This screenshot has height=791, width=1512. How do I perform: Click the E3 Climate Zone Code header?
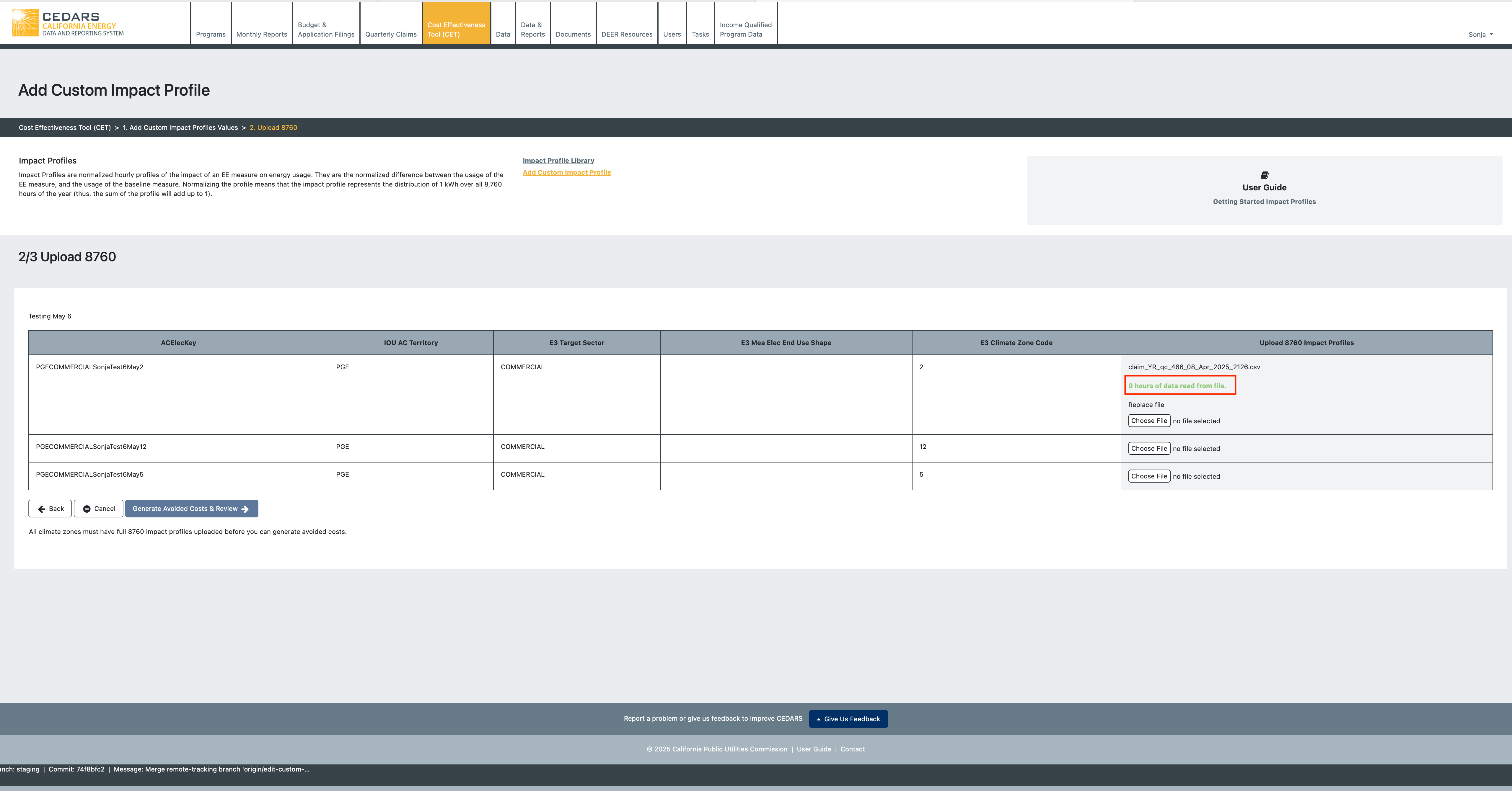pos(1016,343)
